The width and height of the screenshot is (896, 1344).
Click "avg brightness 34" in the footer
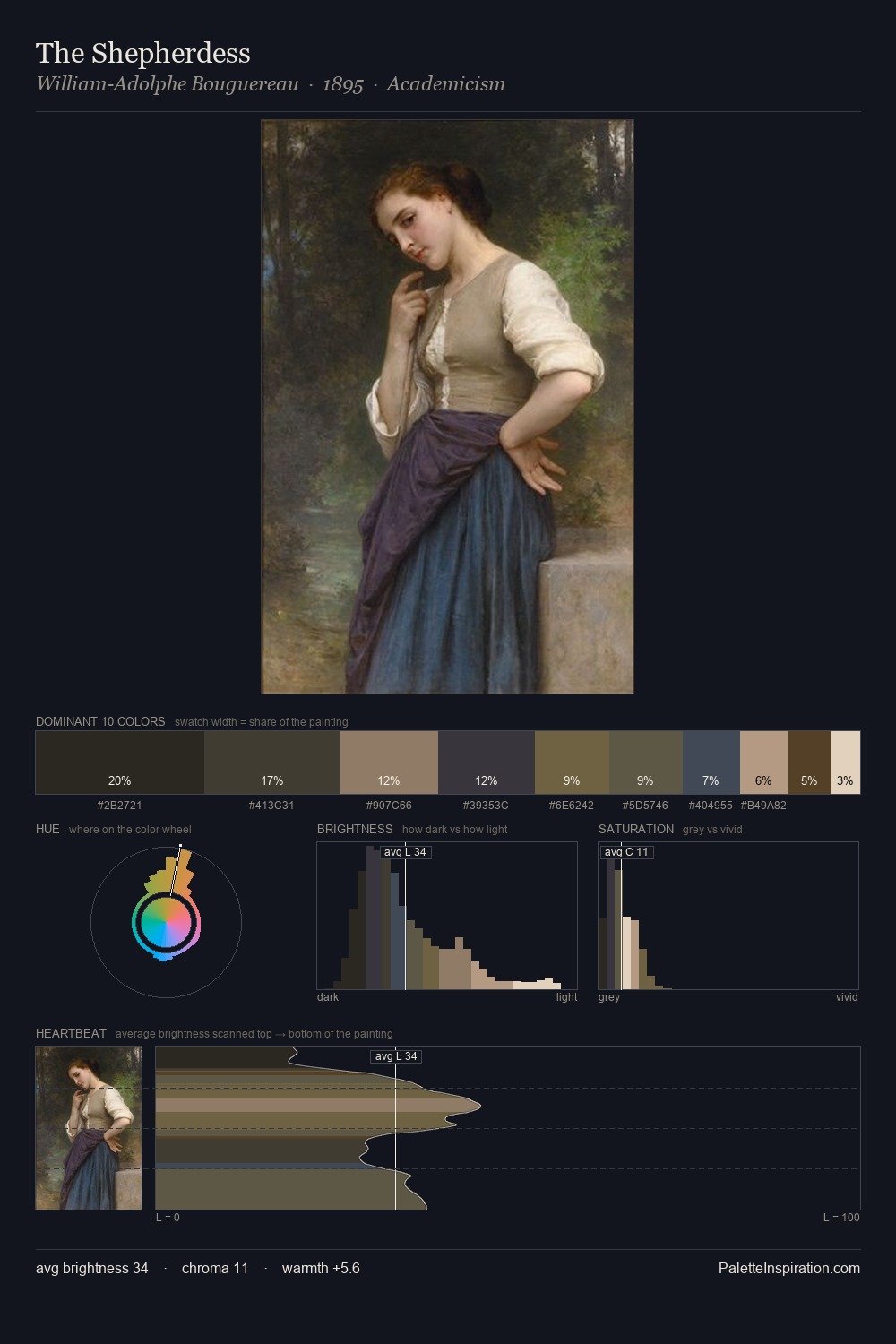pos(92,1269)
